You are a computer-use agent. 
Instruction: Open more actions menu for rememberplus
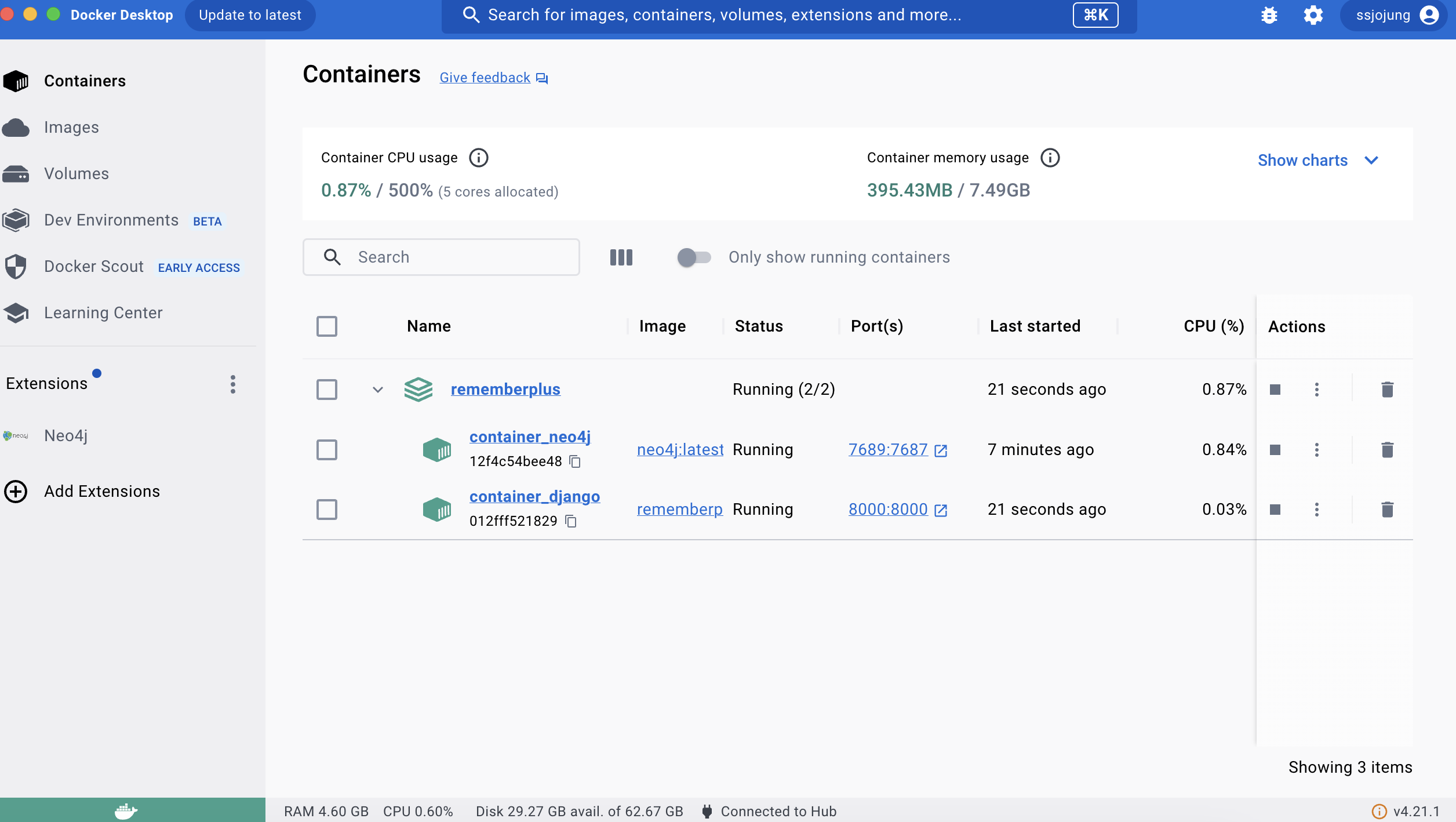coord(1316,390)
